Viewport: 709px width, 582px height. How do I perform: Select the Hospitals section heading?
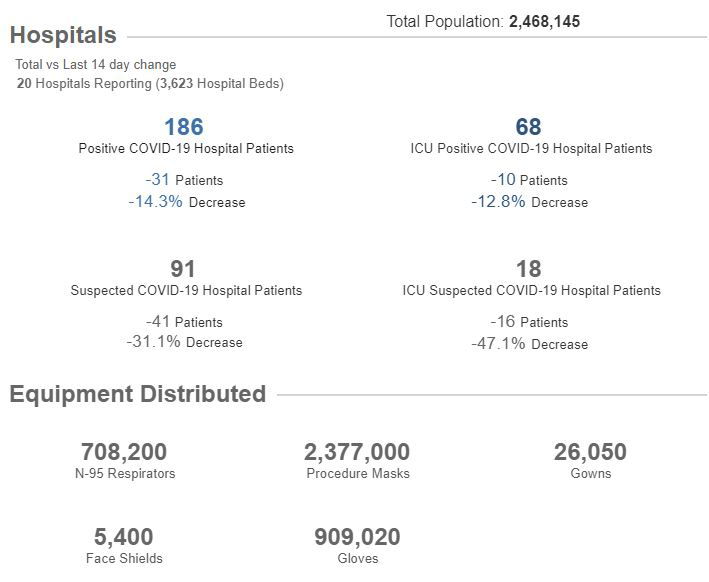point(63,35)
